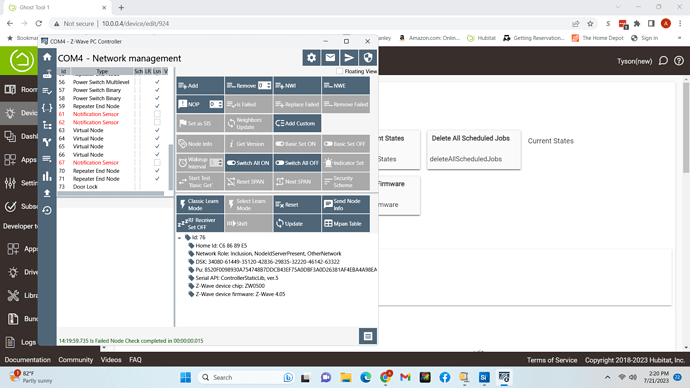Open the Documentation footer link

pos(27,360)
